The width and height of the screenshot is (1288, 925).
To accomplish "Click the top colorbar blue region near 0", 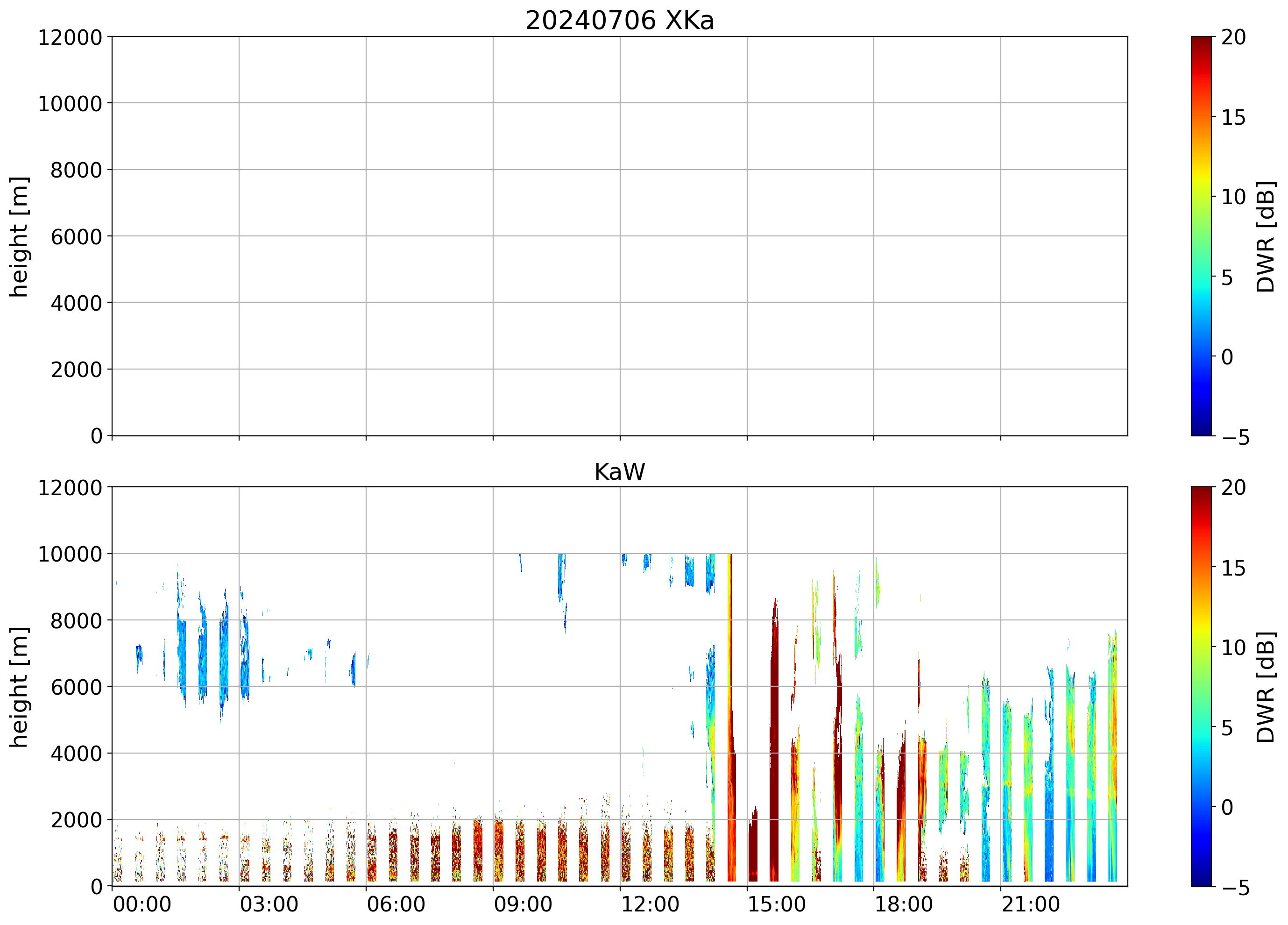I will tap(1201, 356).
